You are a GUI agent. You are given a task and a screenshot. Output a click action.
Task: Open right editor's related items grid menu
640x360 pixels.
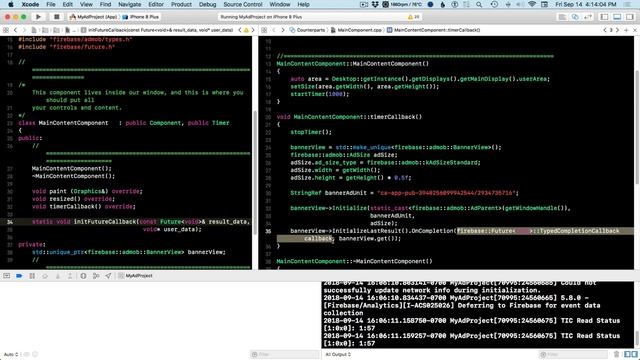point(264,30)
